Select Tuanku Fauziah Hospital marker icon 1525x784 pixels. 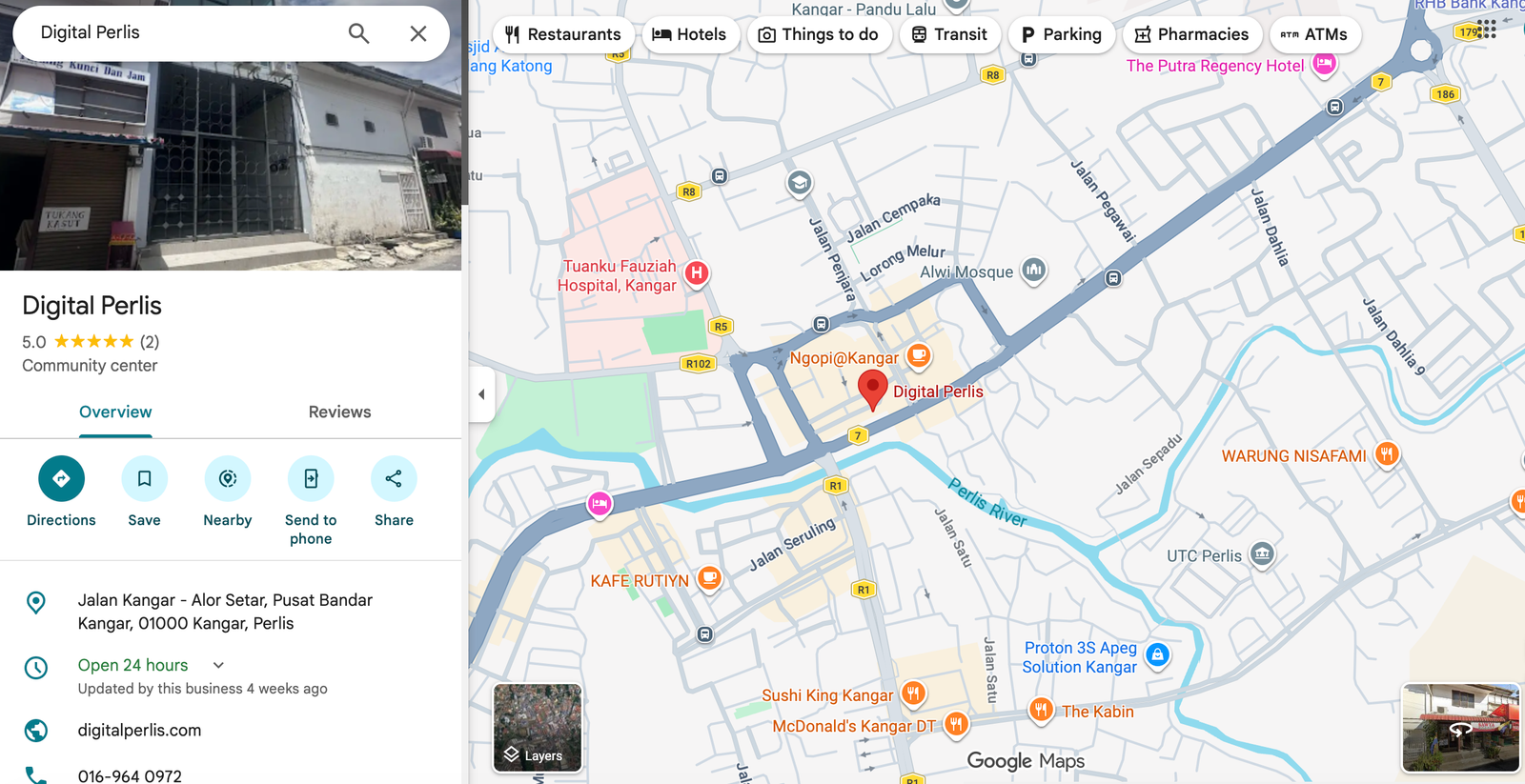697,273
